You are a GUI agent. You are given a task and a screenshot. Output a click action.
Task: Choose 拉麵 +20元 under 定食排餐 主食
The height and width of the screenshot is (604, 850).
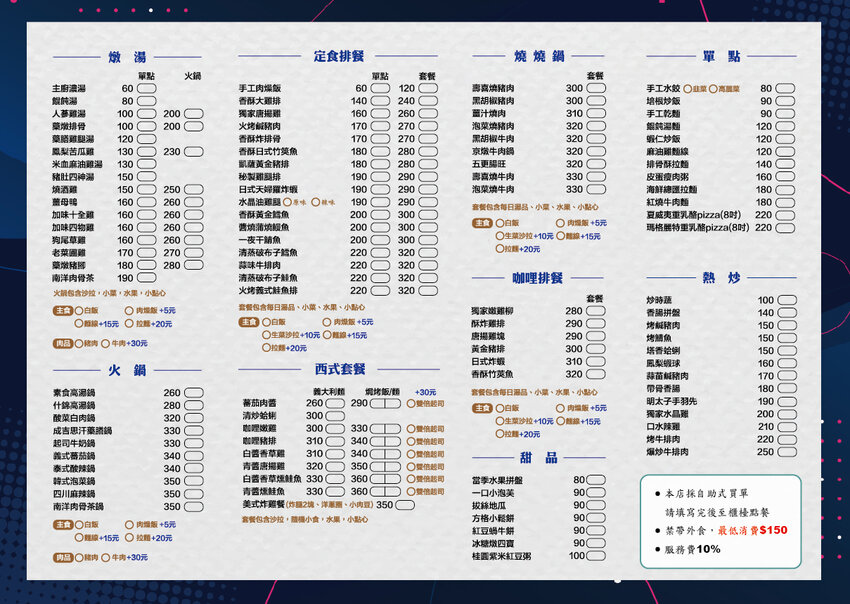point(266,348)
